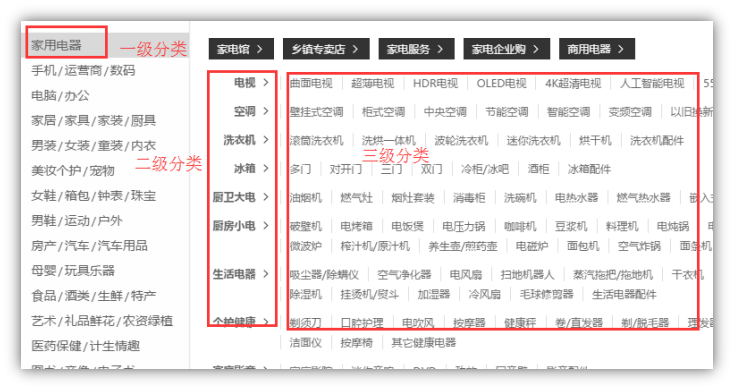Image resolution: width=735 pixels, height=390 pixels.
Task: Open the 微波炉 link
Action: (x=306, y=246)
